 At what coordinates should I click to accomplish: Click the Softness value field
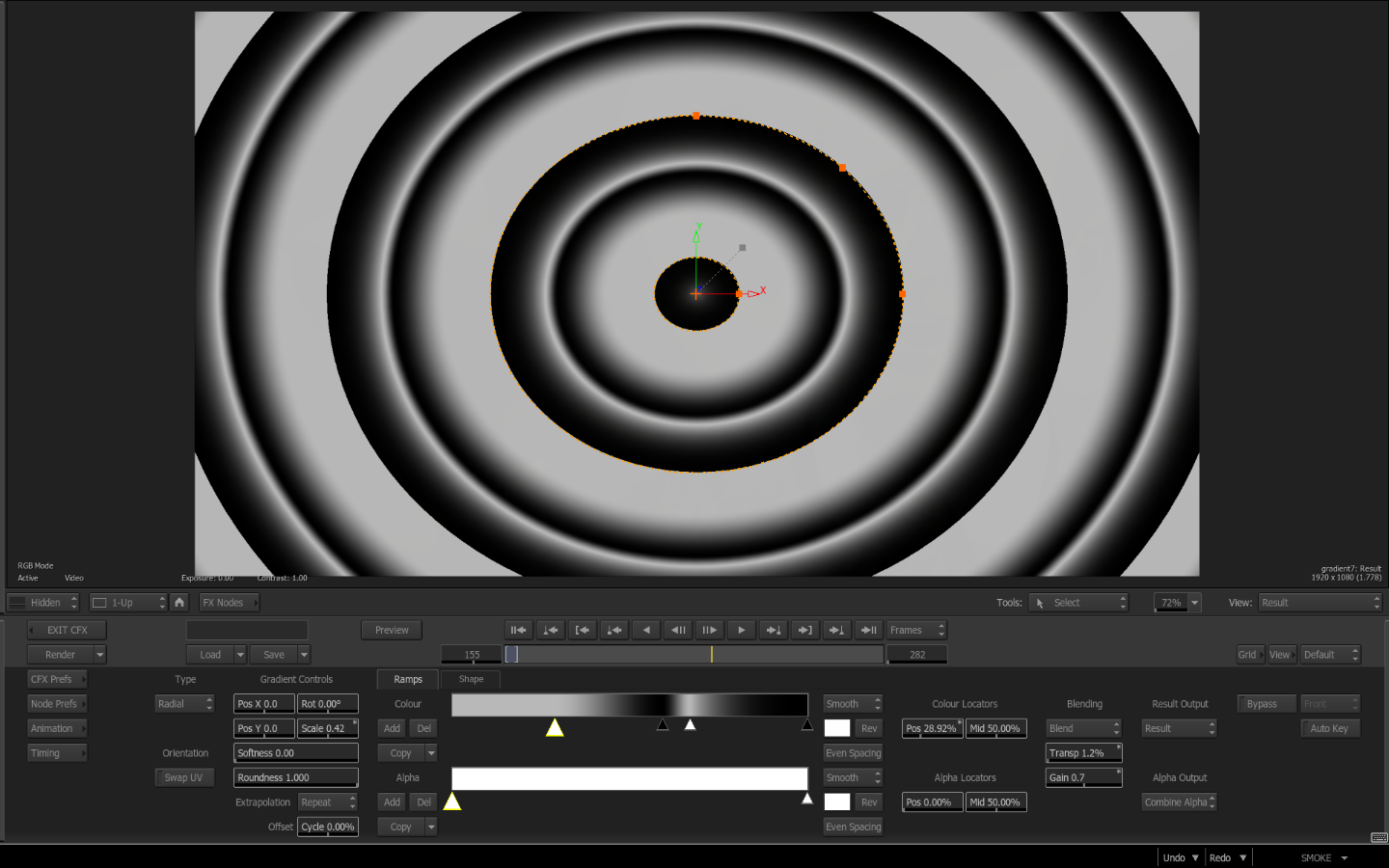[295, 753]
